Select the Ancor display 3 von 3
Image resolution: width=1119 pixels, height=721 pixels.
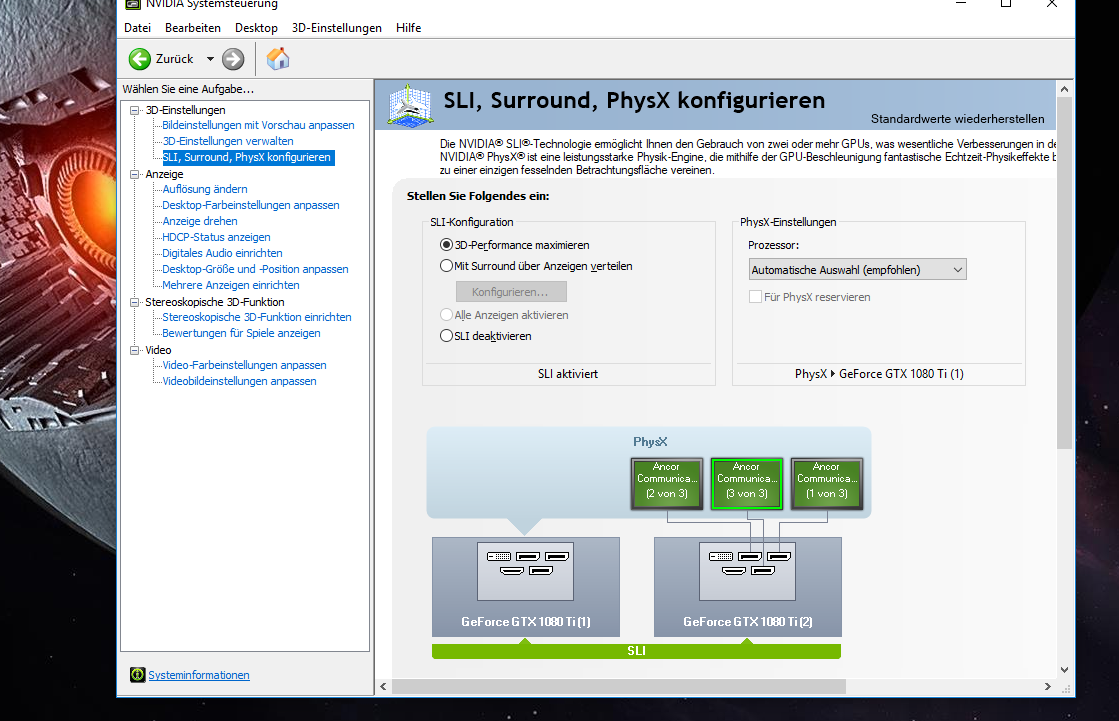click(x=746, y=484)
